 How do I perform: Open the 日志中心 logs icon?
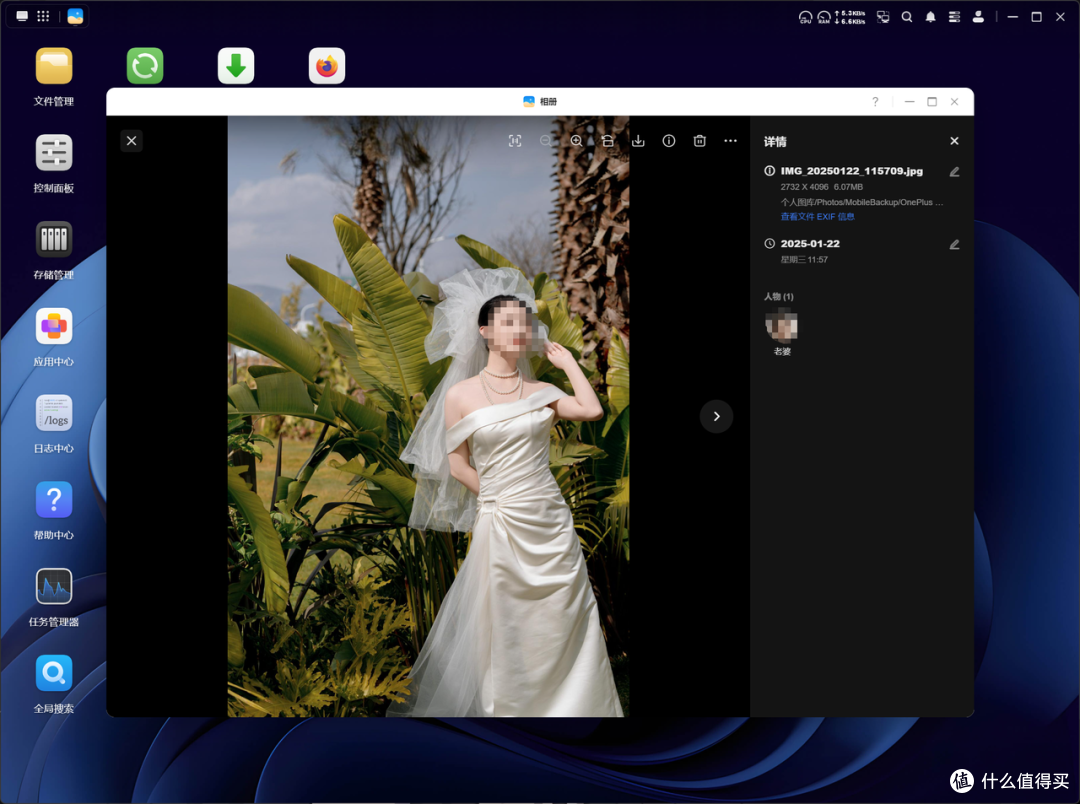[54, 413]
